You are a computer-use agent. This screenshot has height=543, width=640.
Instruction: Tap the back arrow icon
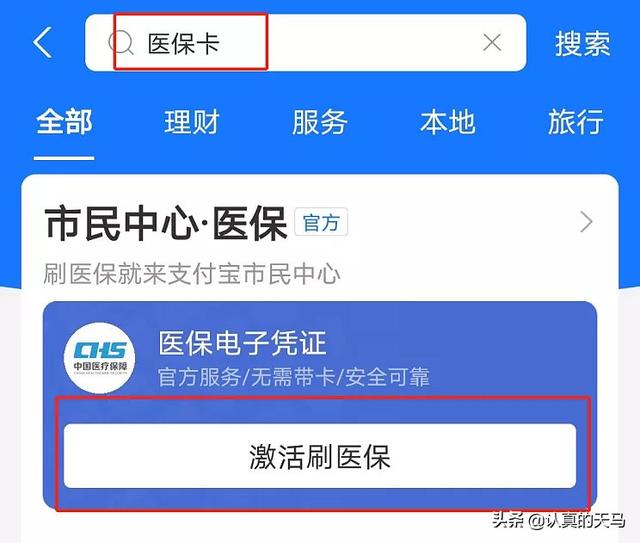pyautogui.click(x=42, y=42)
